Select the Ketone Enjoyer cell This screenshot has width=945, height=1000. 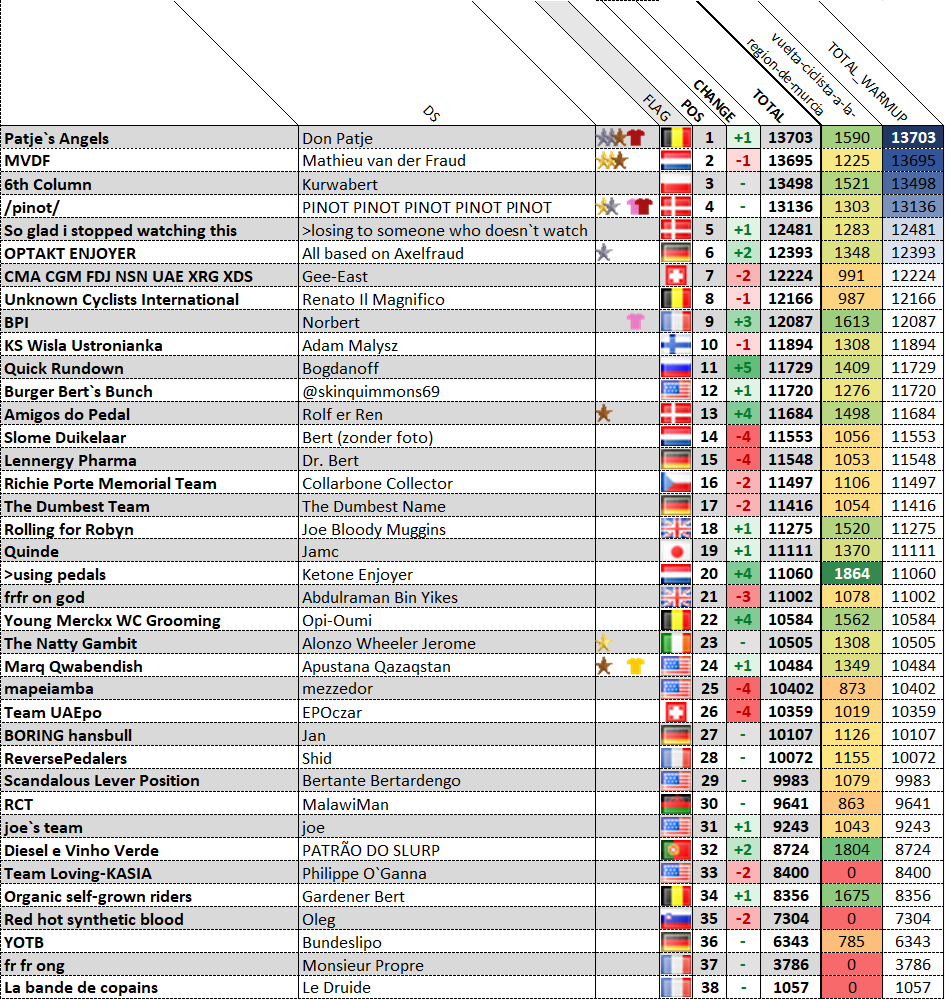[446, 574]
